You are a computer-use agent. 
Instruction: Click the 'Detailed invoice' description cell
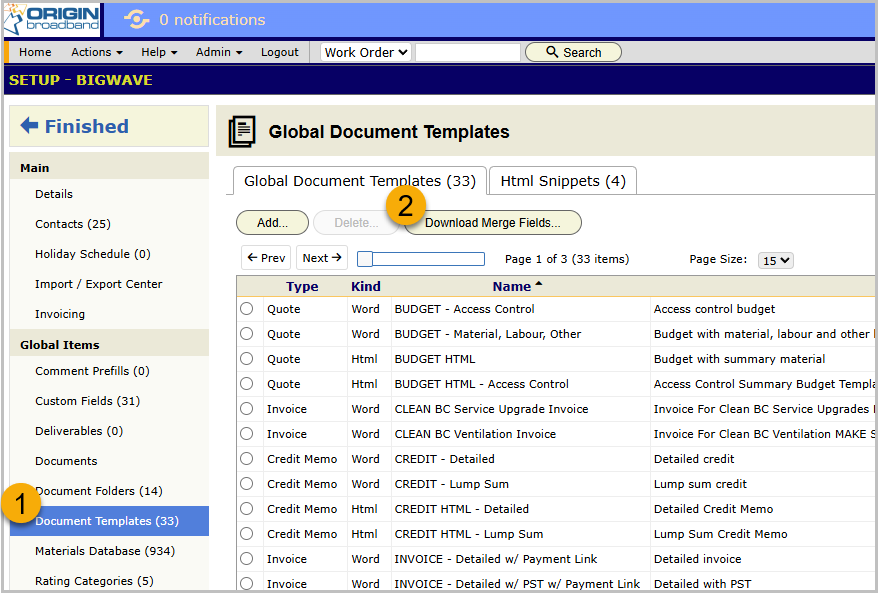click(697, 559)
